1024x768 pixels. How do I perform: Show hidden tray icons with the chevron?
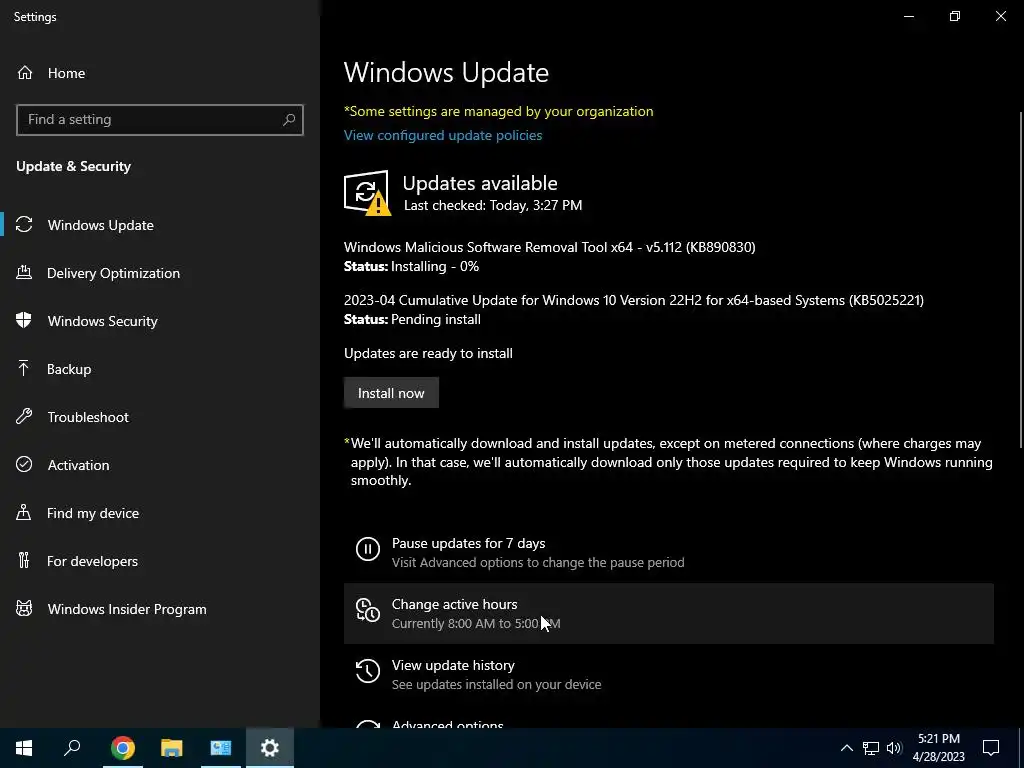pyautogui.click(x=846, y=748)
